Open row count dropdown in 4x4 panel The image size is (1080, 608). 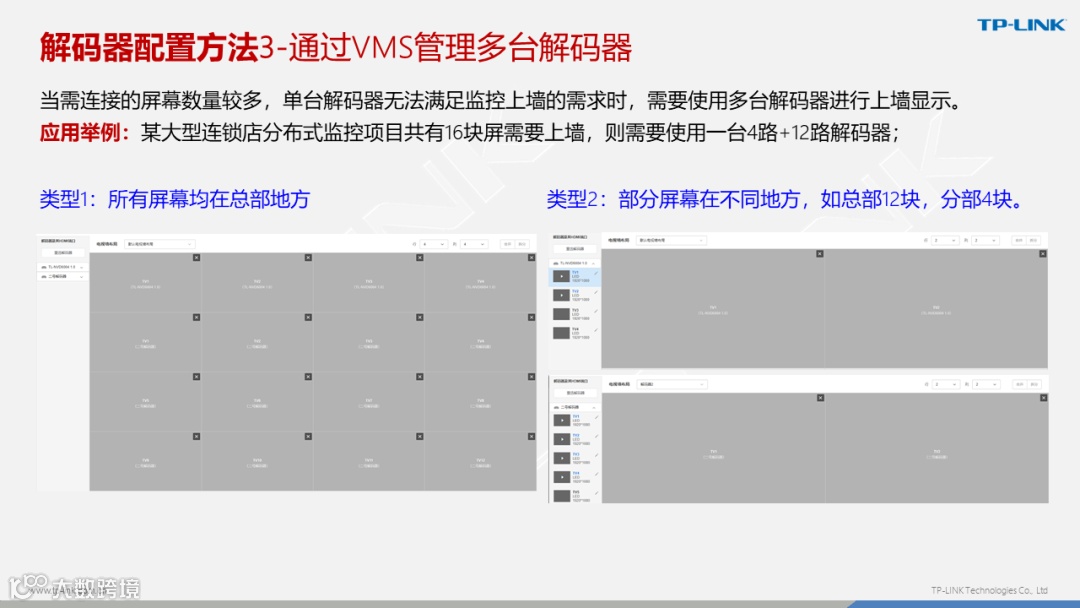pos(433,244)
